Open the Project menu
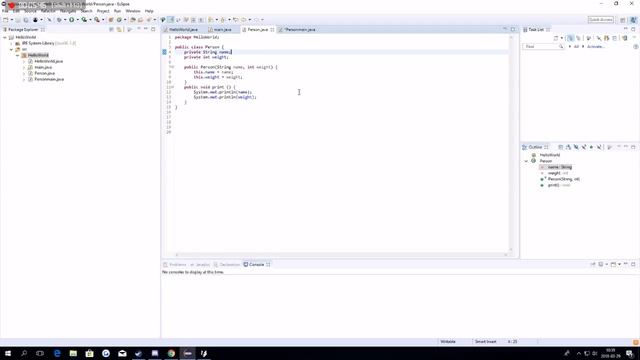Image resolution: width=640 pixels, height=360 pixels. click(103, 11)
